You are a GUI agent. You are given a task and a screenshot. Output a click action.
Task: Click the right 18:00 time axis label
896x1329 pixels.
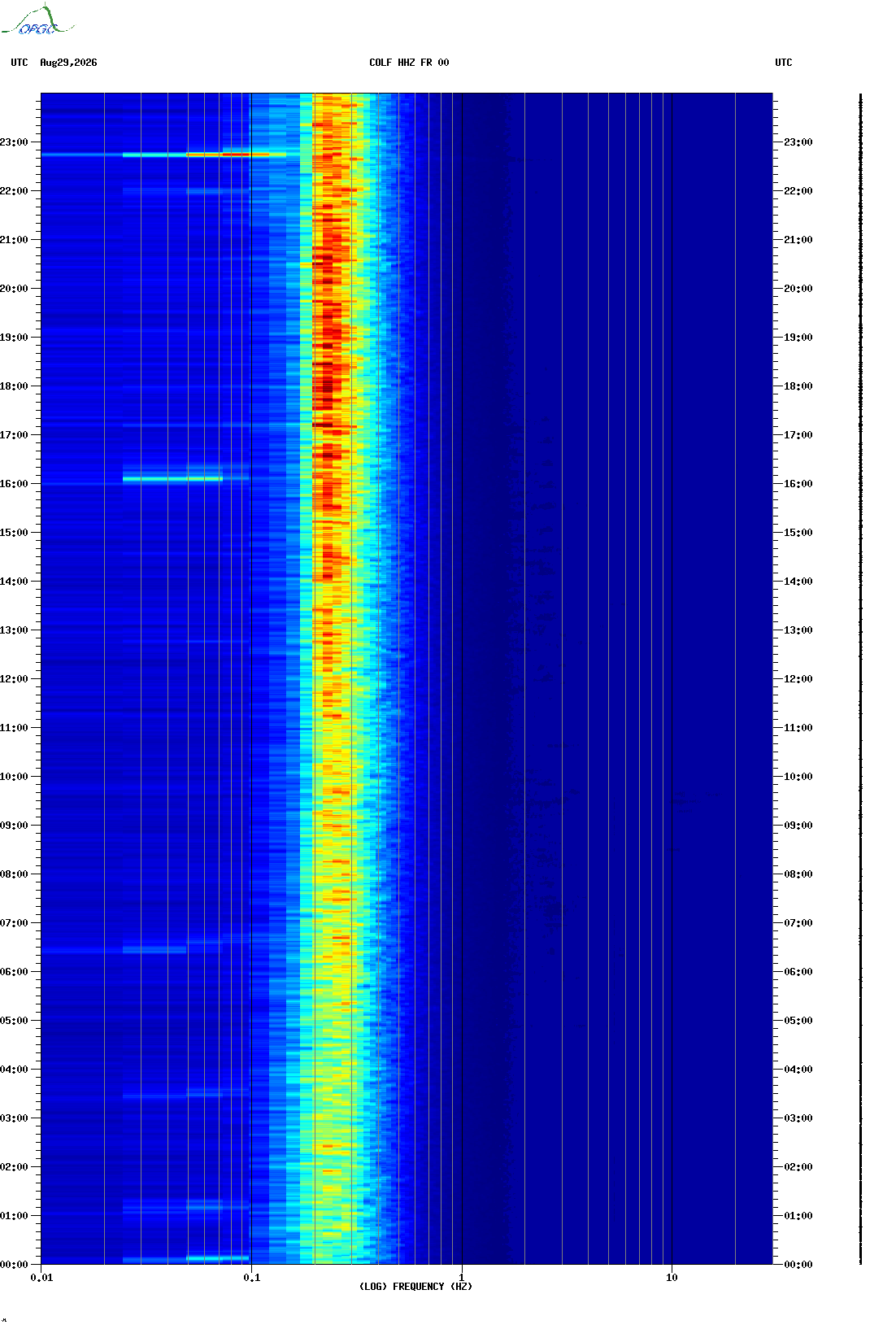798,386
